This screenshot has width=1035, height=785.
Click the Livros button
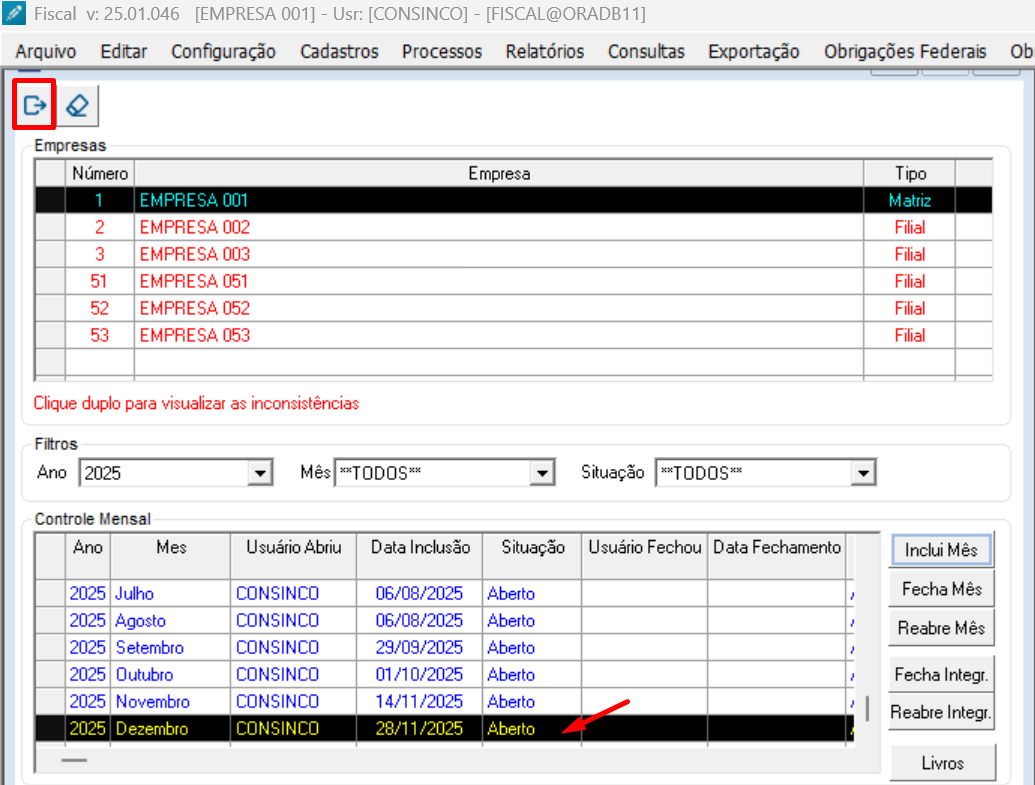[943, 763]
